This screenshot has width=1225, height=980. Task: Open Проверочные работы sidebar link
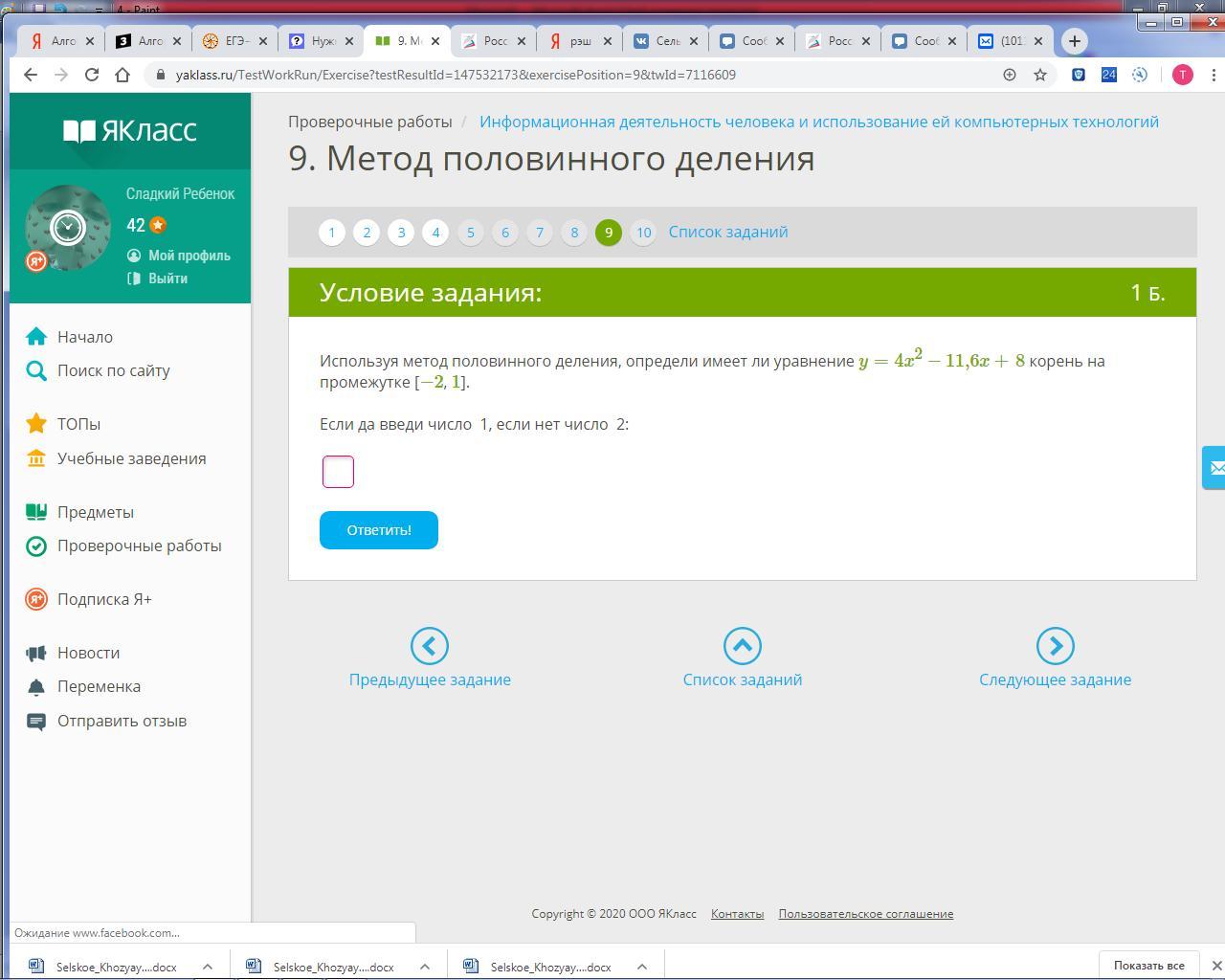(x=140, y=546)
